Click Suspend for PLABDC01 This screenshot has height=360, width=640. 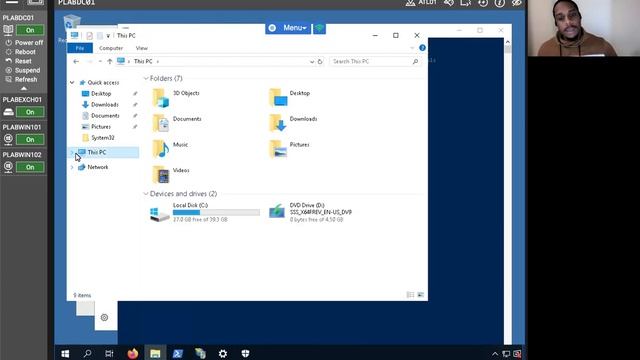coord(22,70)
